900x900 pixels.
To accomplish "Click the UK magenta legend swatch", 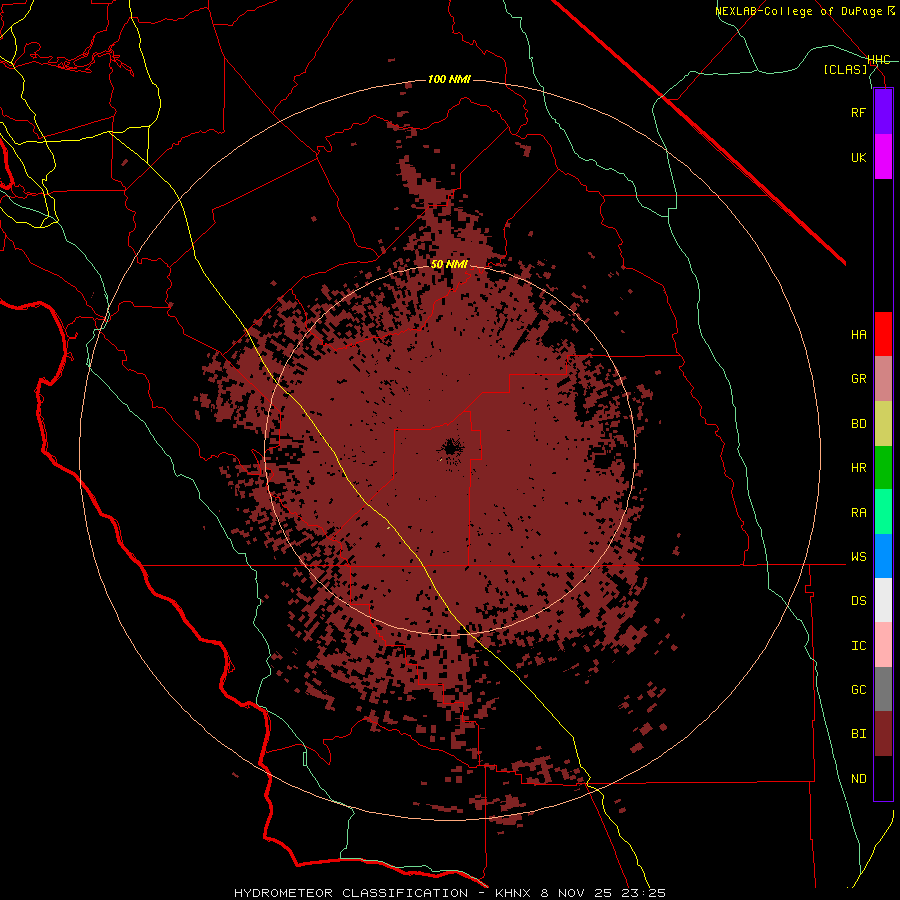I will tap(883, 157).
